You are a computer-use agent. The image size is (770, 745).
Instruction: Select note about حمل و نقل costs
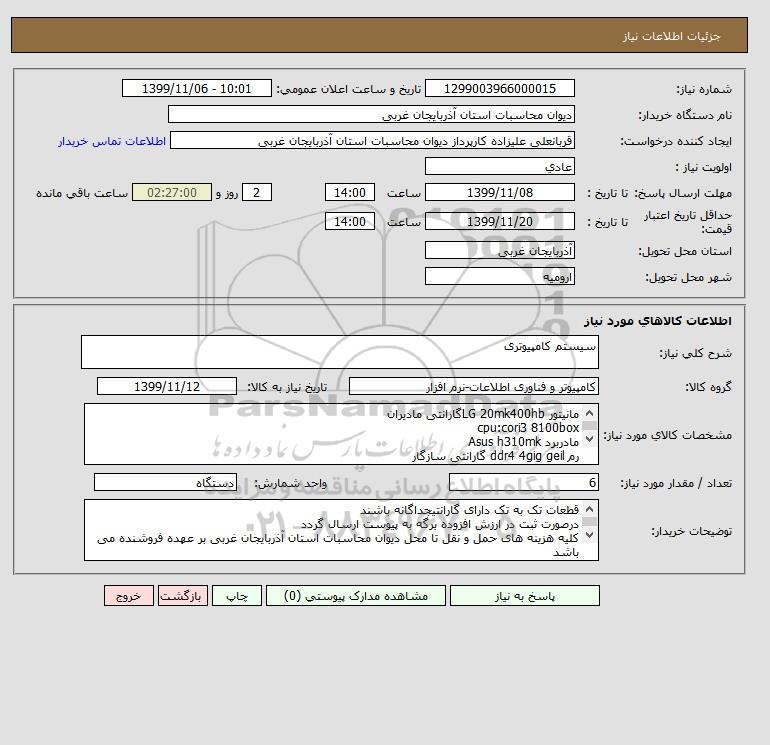coord(338,545)
